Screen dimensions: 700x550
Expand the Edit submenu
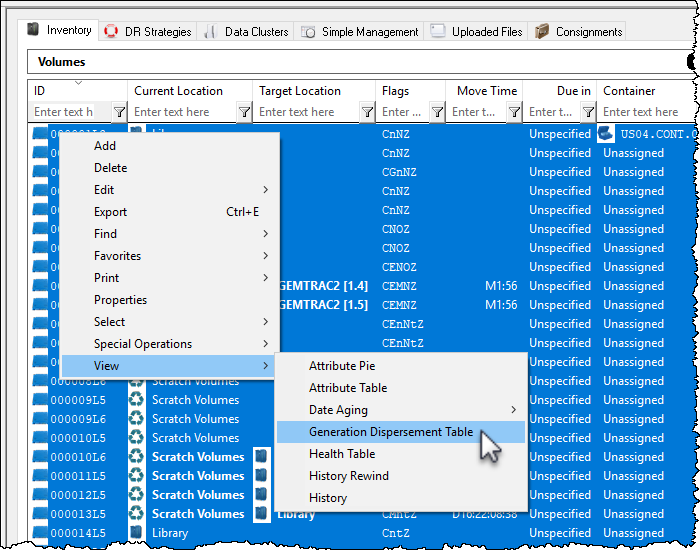coord(170,190)
